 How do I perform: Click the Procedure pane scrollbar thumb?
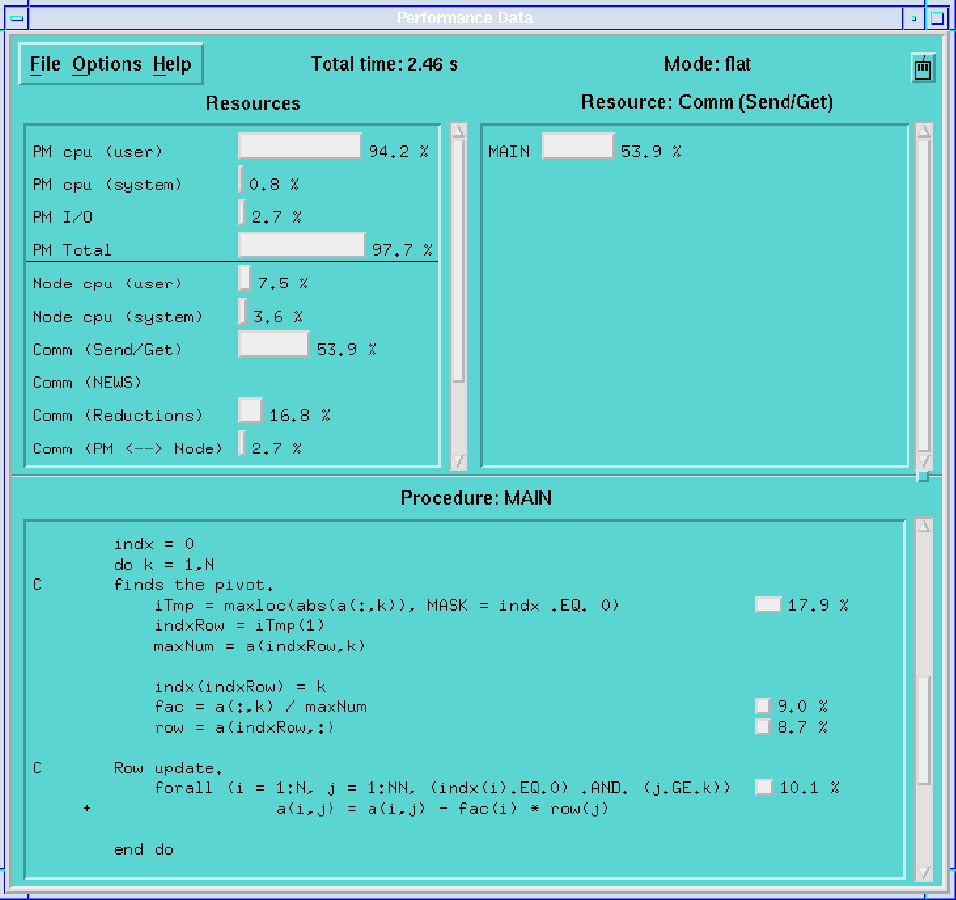[924, 730]
